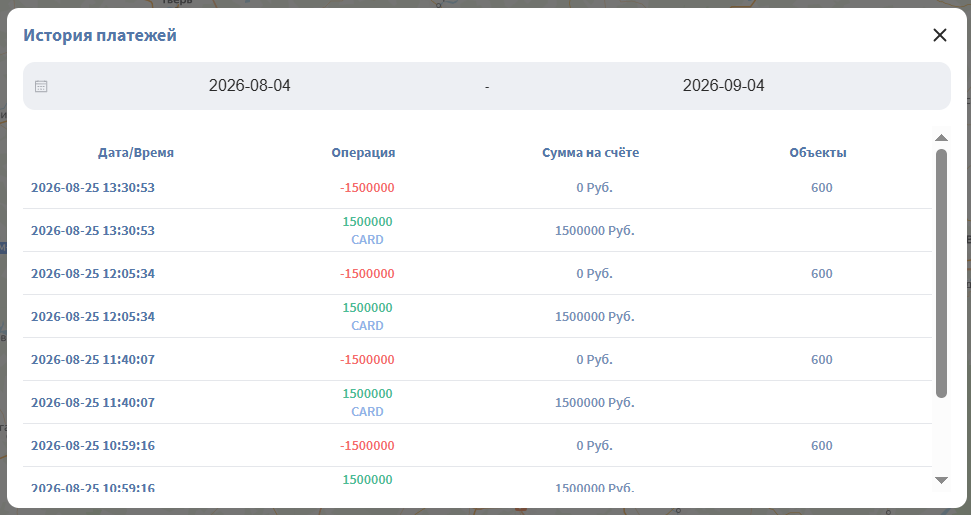Click 600 objects in the 12:05:34 row
Viewport: 971px width, 515px height.
tap(822, 274)
